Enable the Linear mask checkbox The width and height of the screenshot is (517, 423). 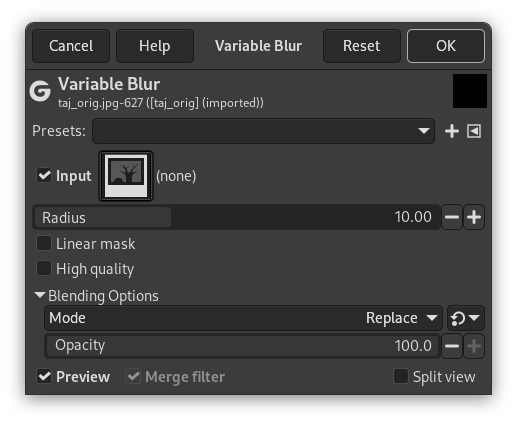pos(44,243)
